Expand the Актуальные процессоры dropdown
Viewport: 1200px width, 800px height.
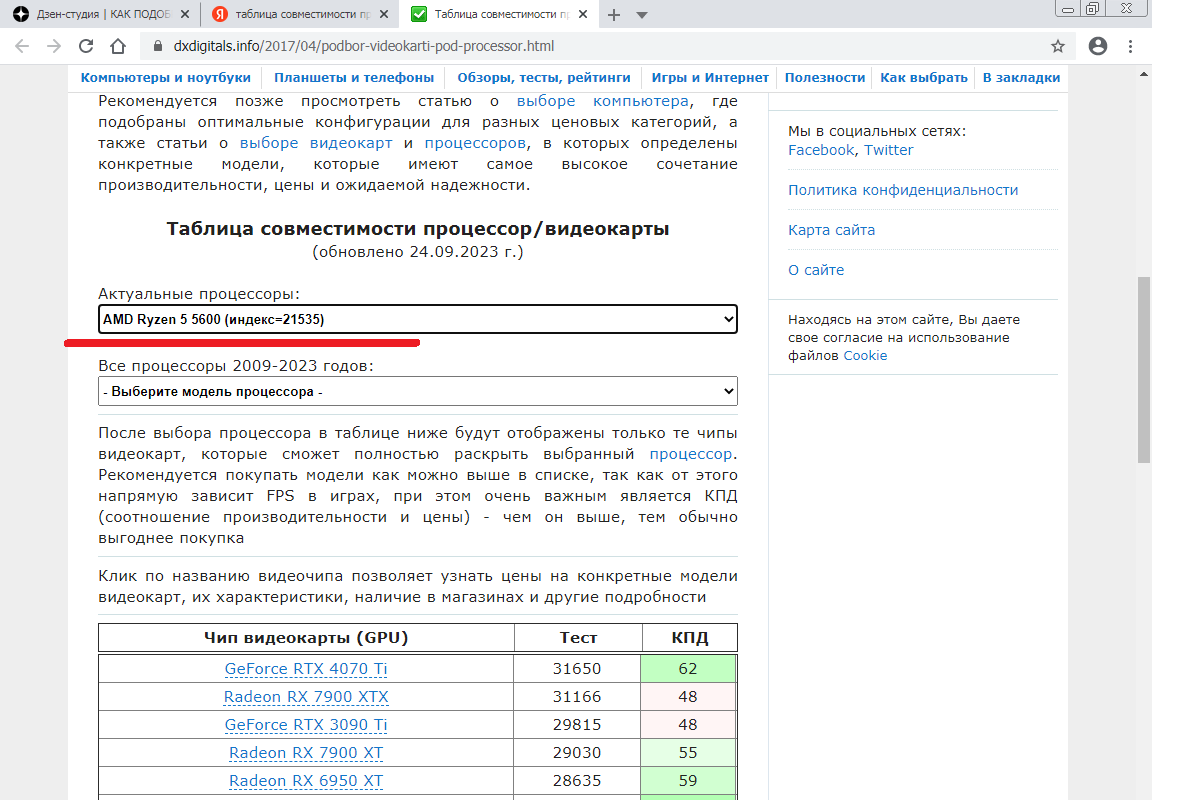418,319
